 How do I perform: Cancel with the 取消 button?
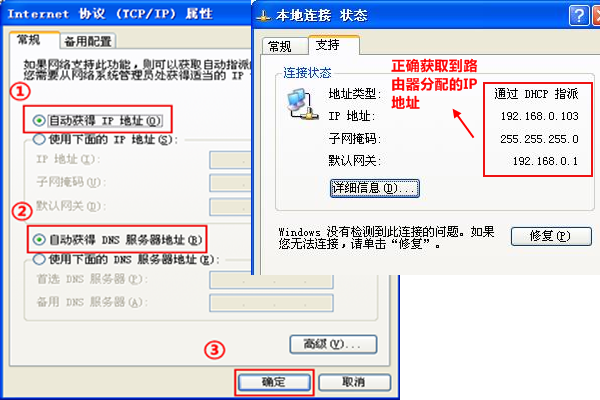[355, 382]
